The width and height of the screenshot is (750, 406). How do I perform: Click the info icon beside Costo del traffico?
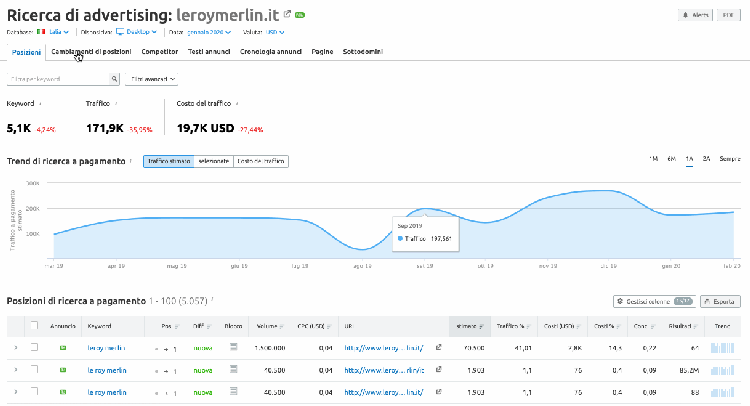point(237,104)
